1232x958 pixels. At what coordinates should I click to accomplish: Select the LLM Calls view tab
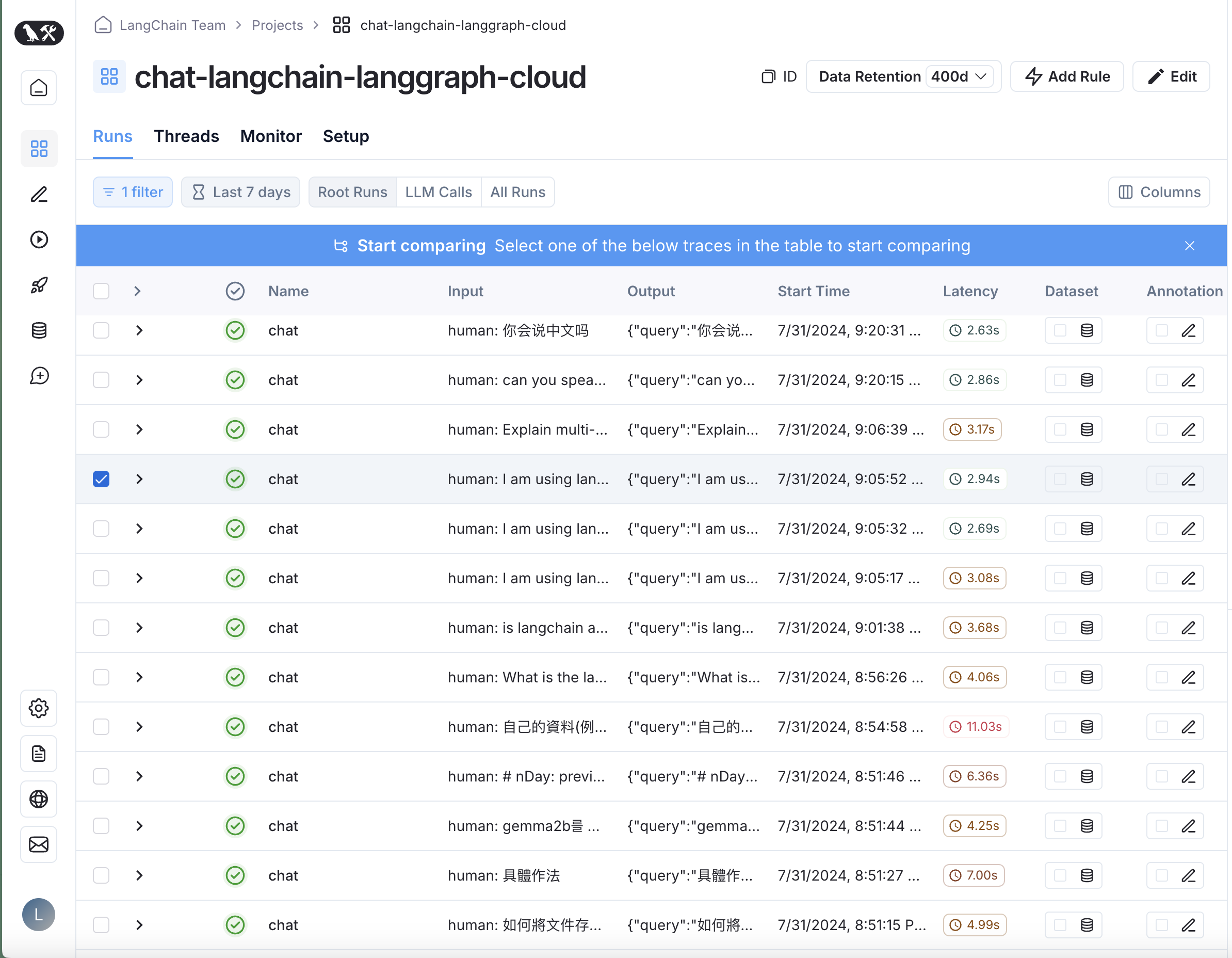coord(439,192)
